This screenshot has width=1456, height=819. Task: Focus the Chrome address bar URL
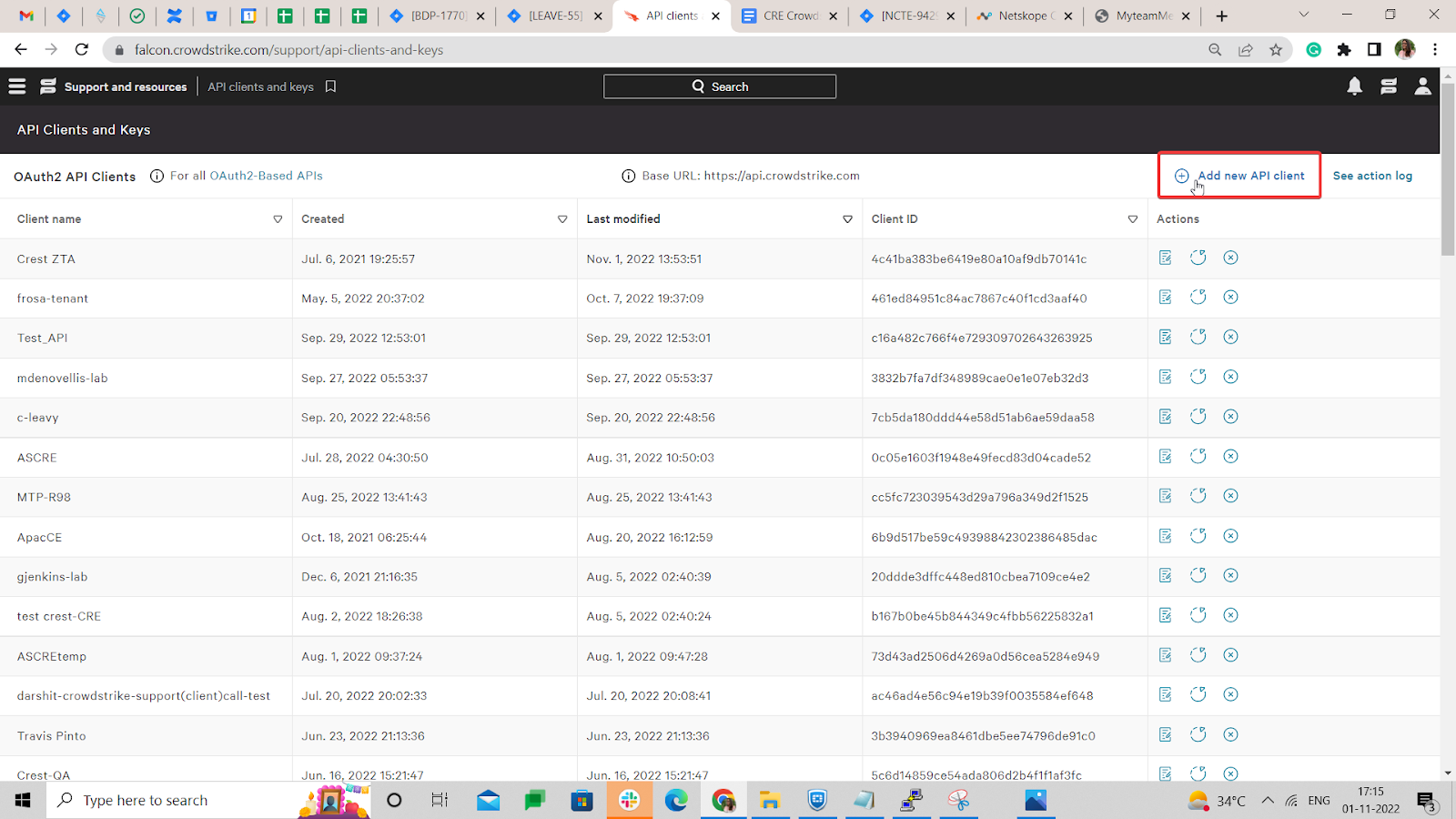(288, 50)
